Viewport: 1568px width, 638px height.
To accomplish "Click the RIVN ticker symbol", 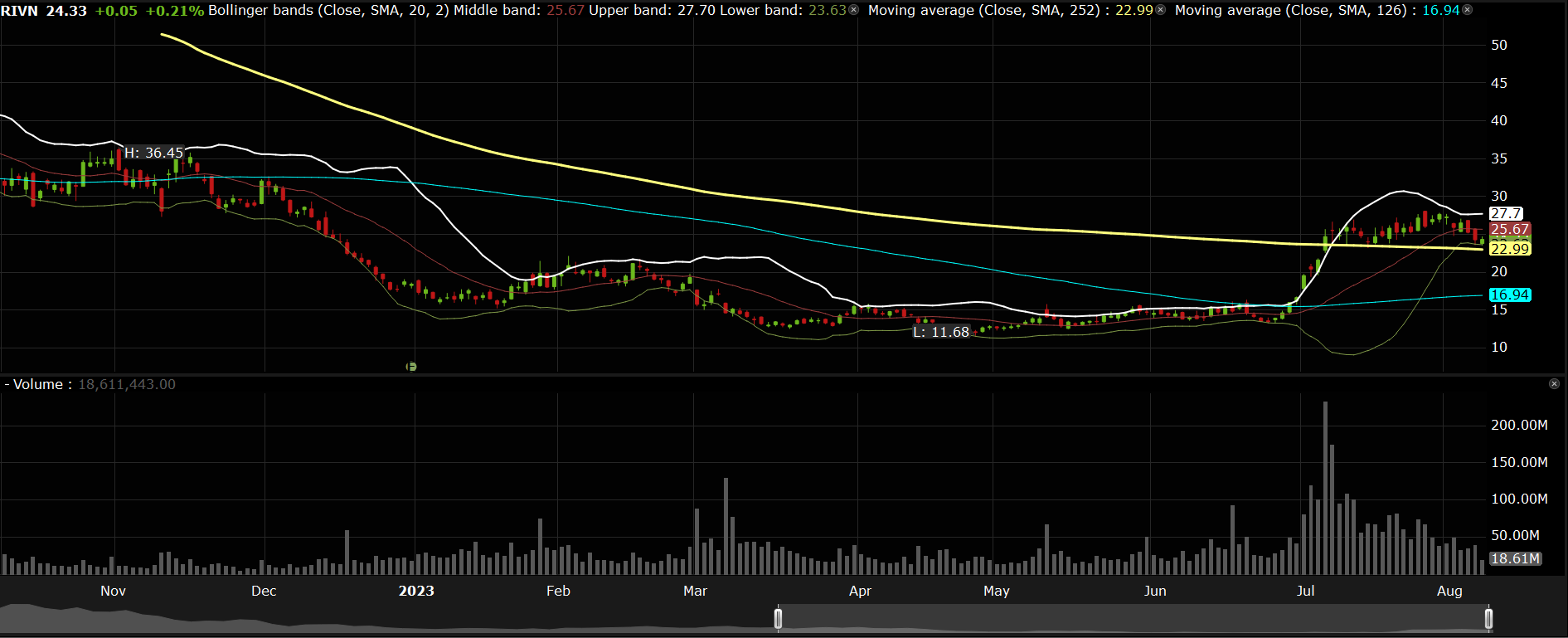I will 20,11.
